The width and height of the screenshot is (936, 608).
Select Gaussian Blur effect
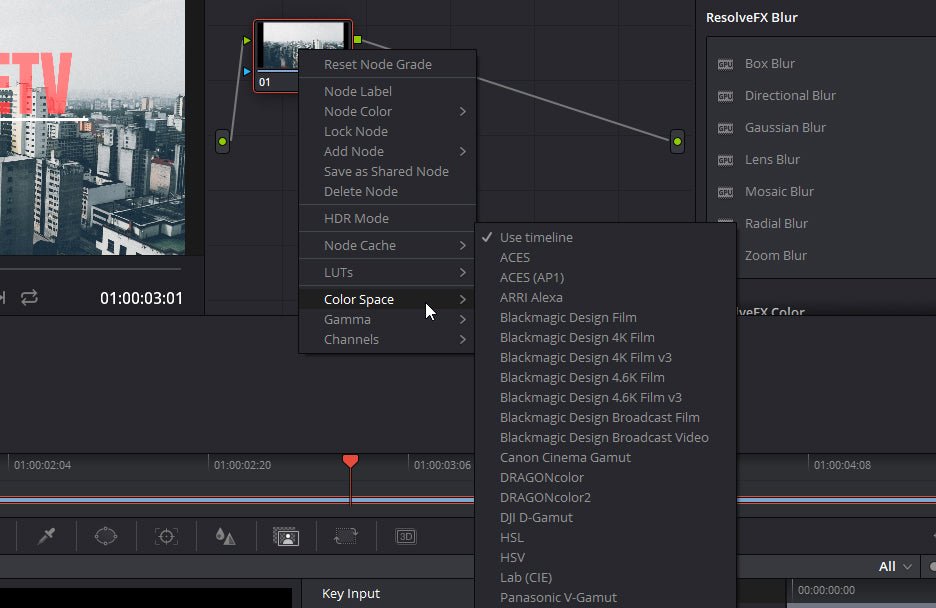785,128
